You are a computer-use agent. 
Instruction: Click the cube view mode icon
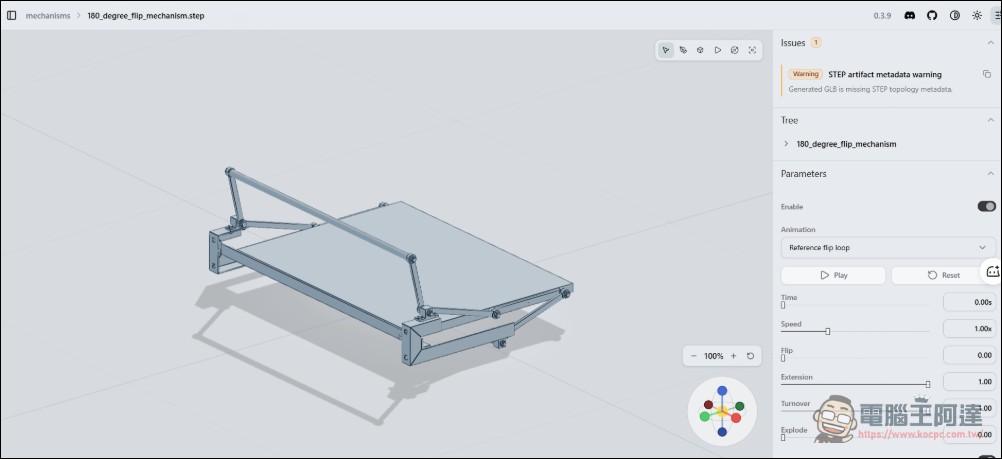tap(700, 50)
